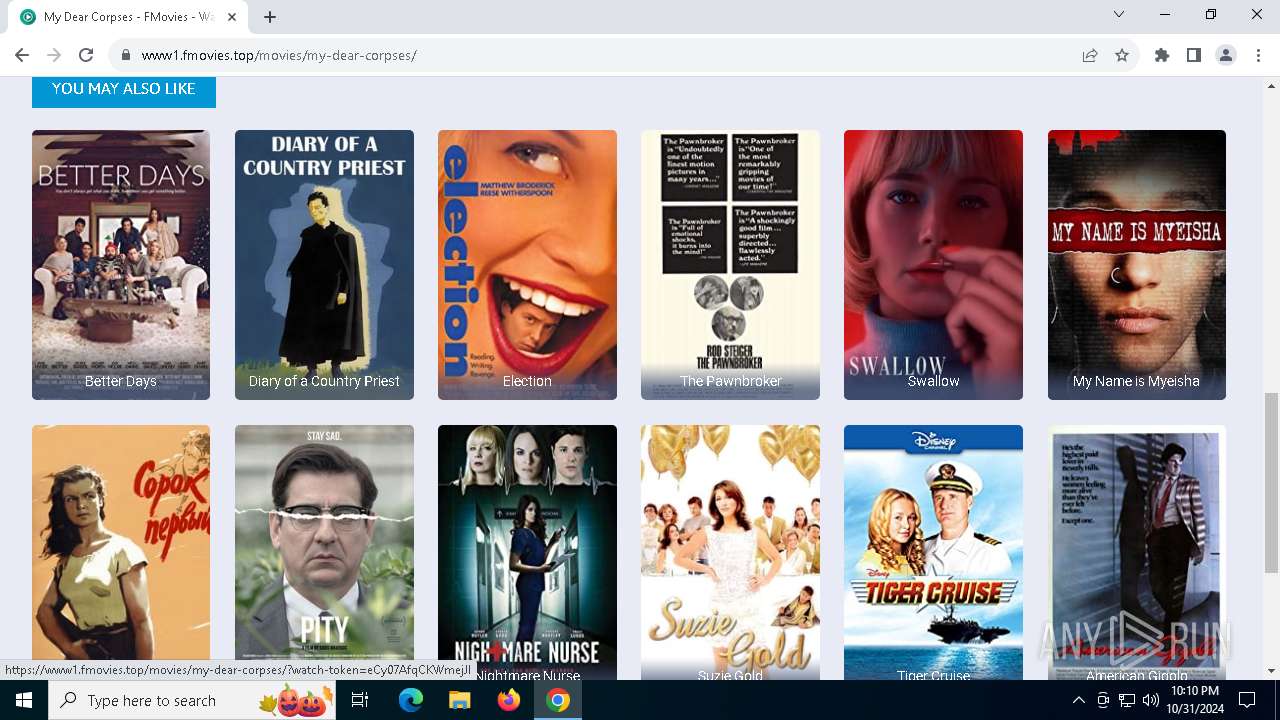Open the taskbar clock and date

point(1194,700)
